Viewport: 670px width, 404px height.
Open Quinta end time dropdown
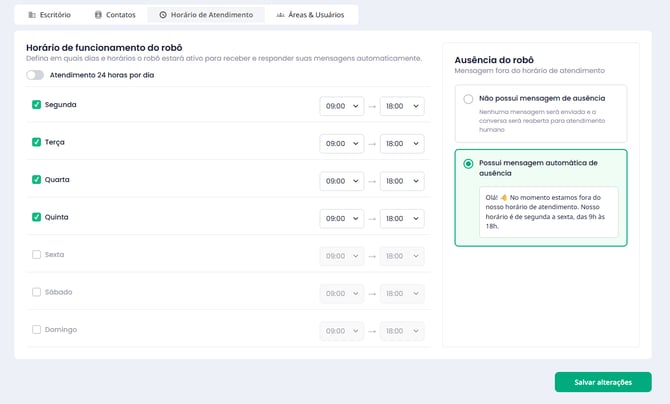pyautogui.click(x=402, y=219)
